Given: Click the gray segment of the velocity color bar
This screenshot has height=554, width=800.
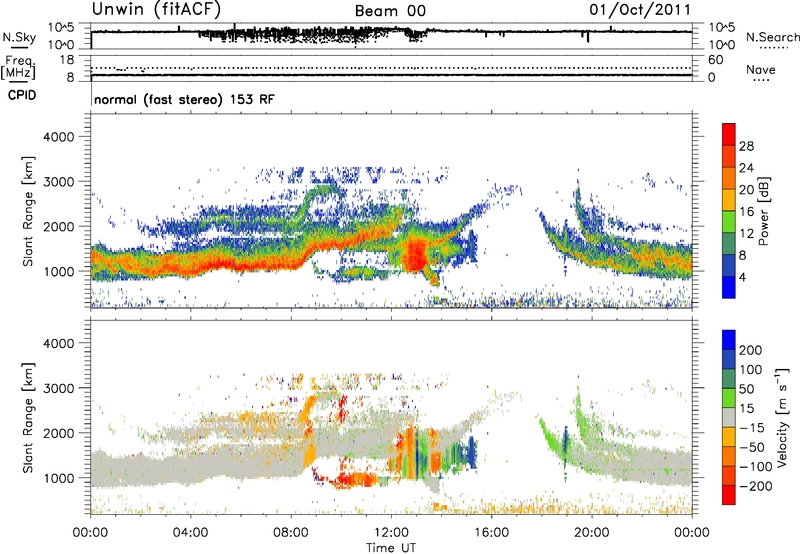Looking at the screenshot, I should (729, 417).
